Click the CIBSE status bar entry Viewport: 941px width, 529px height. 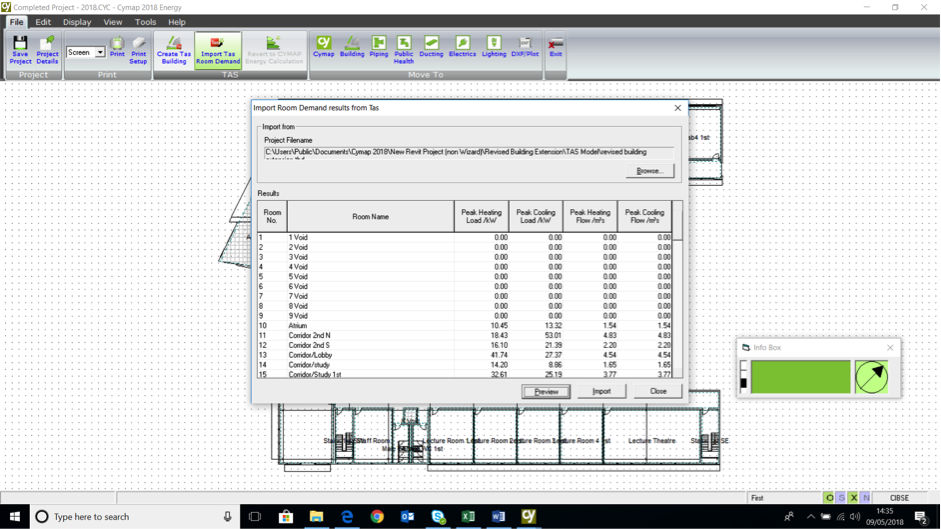[x=899, y=498]
